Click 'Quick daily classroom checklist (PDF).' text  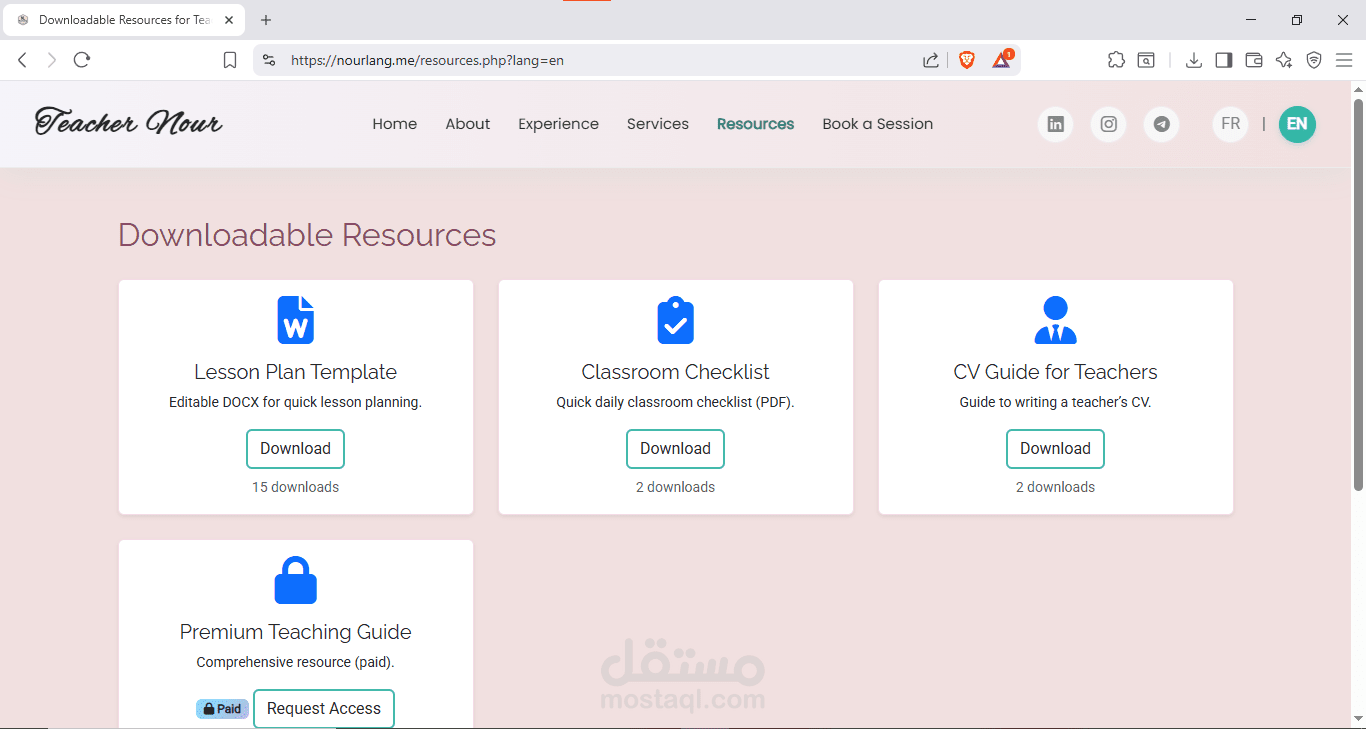pyautogui.click(x=675, y=402)
